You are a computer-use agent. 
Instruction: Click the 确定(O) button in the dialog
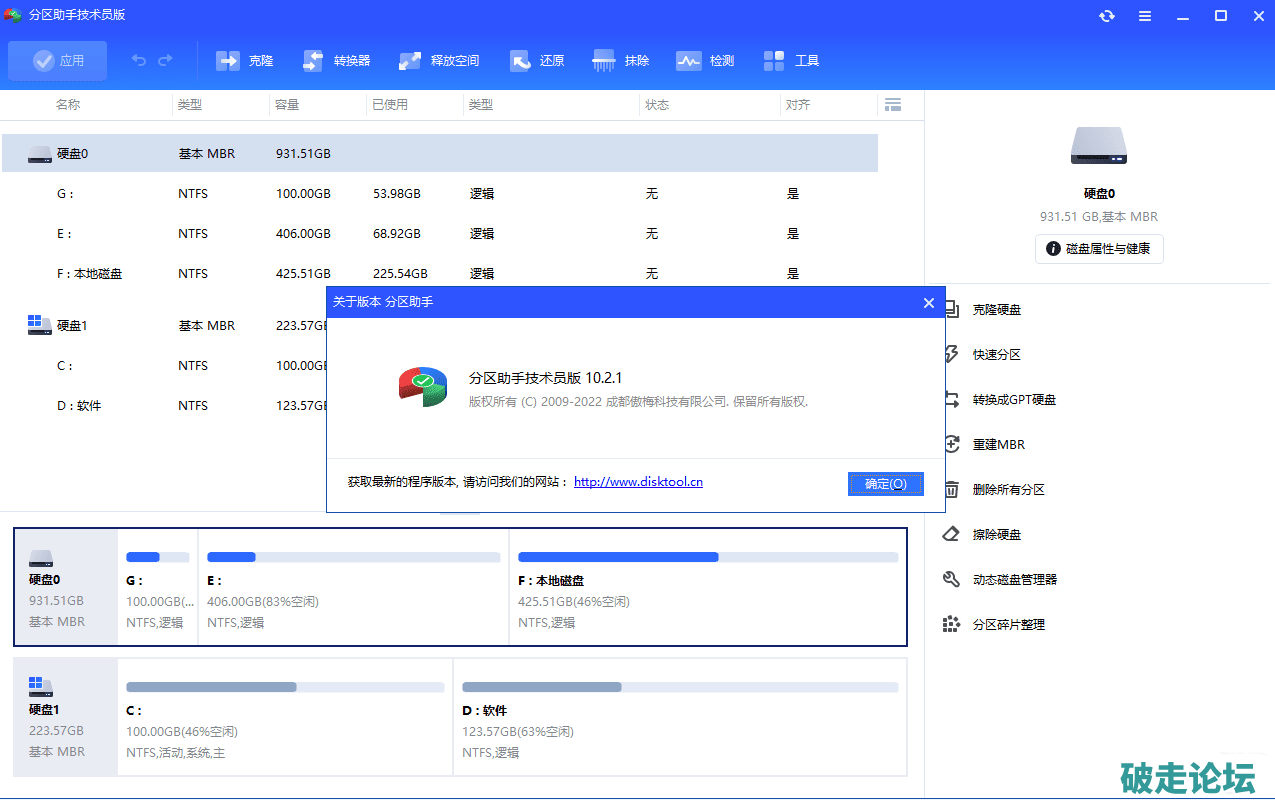[885, 484]
